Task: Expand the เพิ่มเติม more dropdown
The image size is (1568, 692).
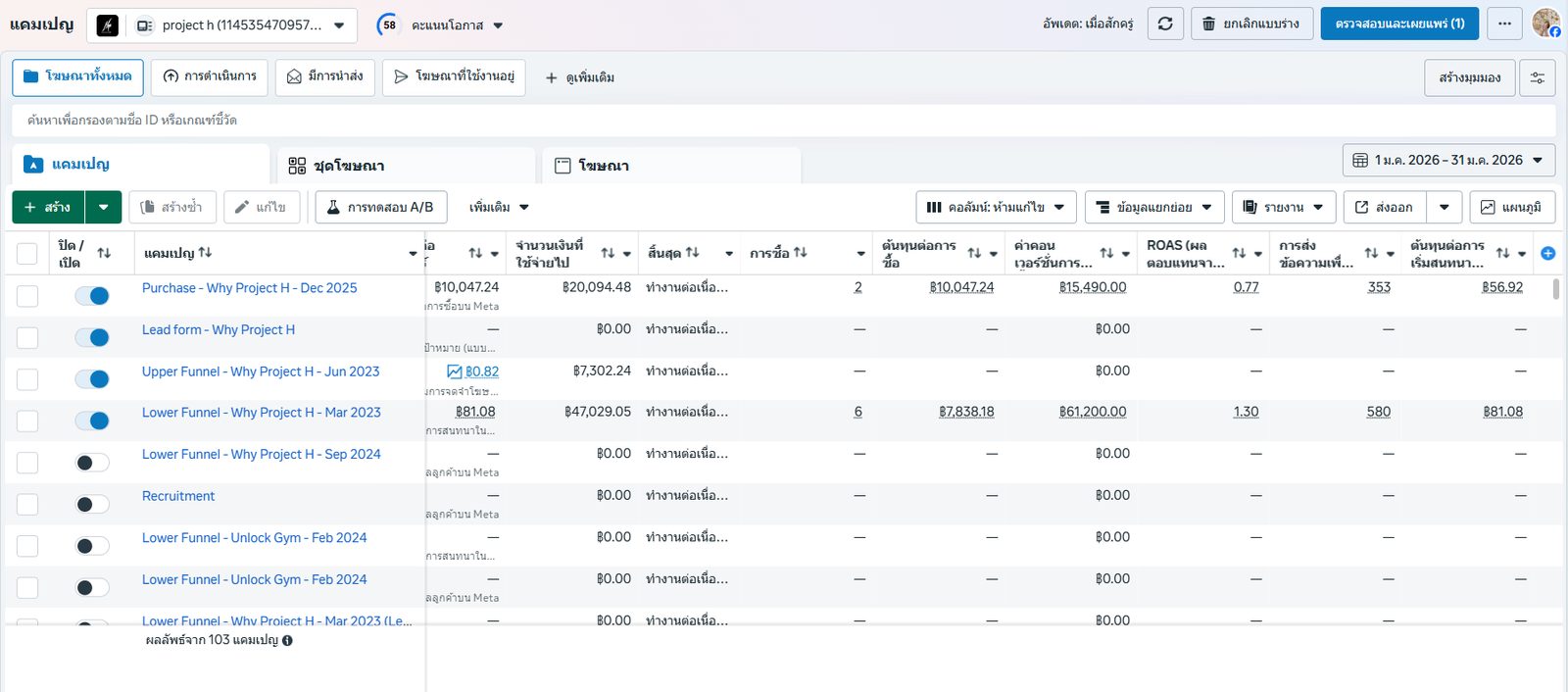Action: (499, 207)
